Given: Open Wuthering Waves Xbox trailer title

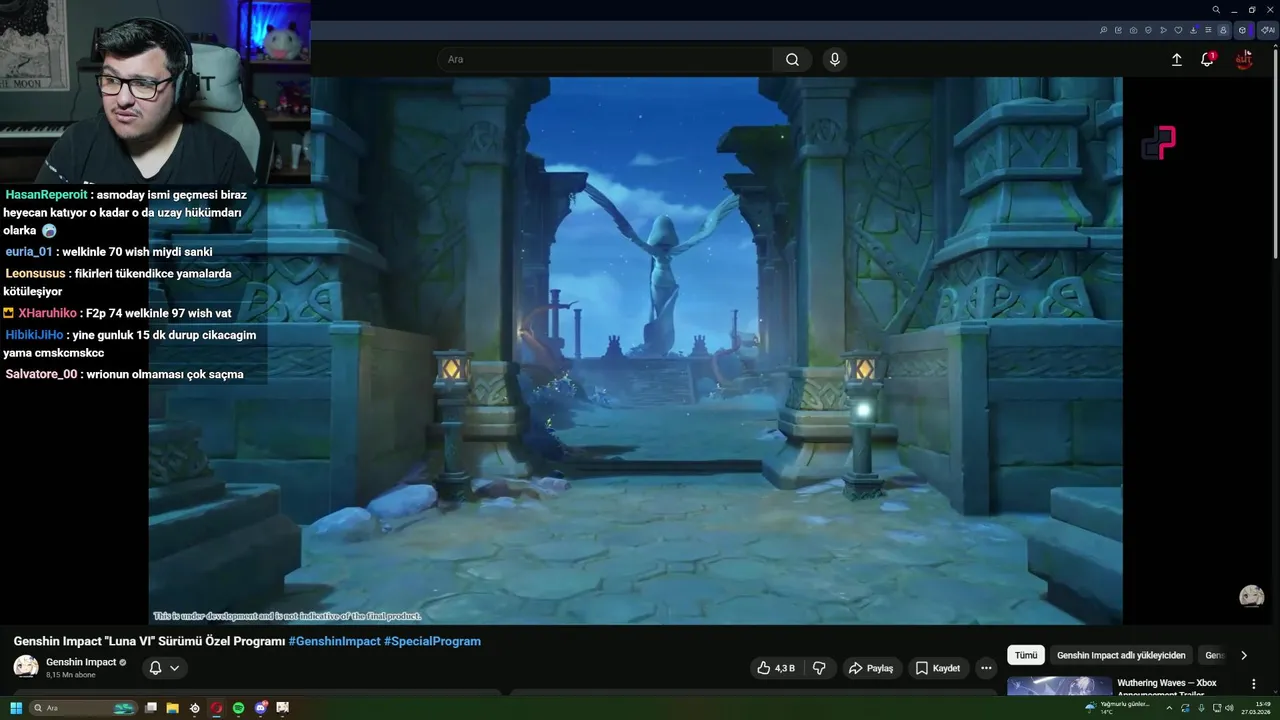Looking at the screenshot, I should tap(1167, 688).
